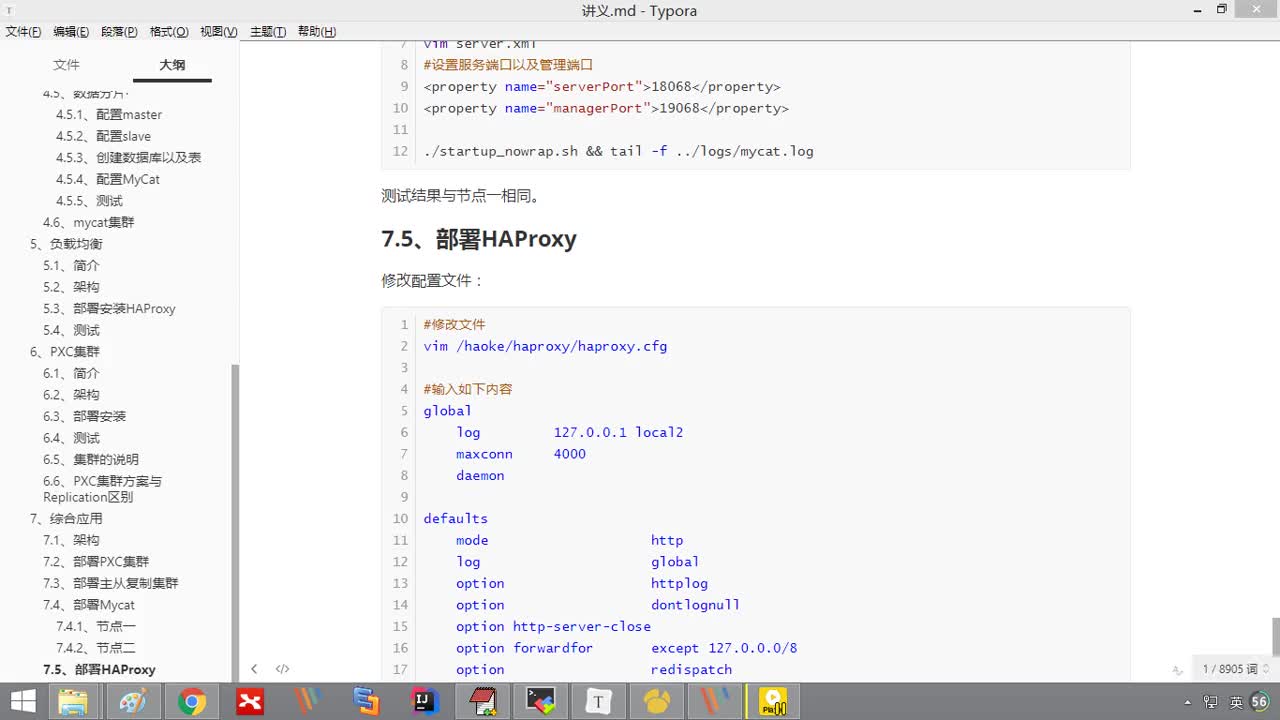1280x720 pixels.
Task: Open Google Chrome from the taskbar
Action: [x=191, y=702]
